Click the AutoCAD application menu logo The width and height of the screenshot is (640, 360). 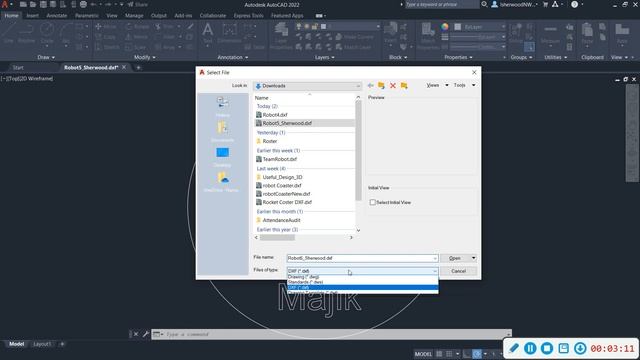point(5,4)
